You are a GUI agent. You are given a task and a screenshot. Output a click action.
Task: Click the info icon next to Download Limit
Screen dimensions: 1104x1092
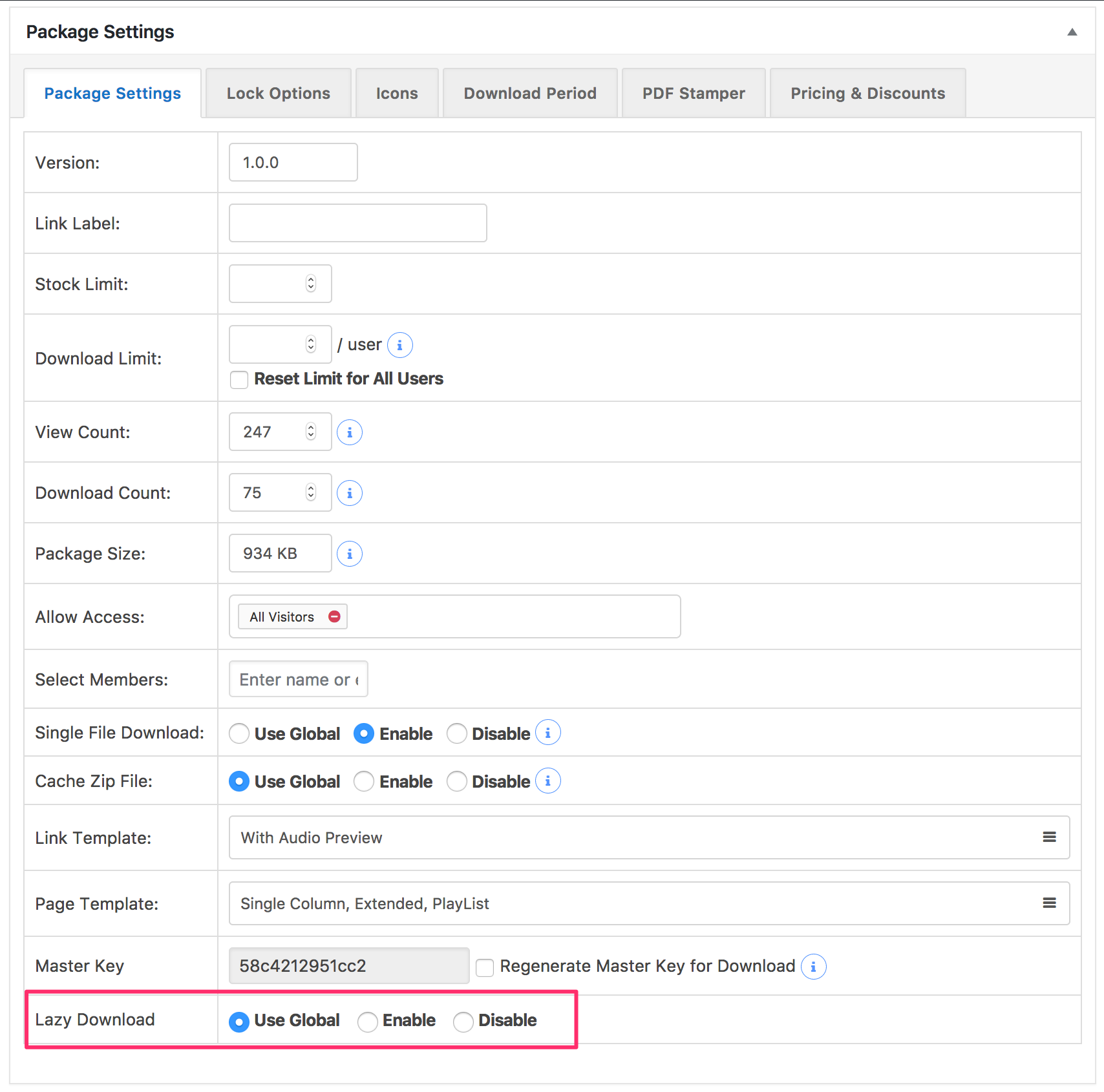coord(399,345)
